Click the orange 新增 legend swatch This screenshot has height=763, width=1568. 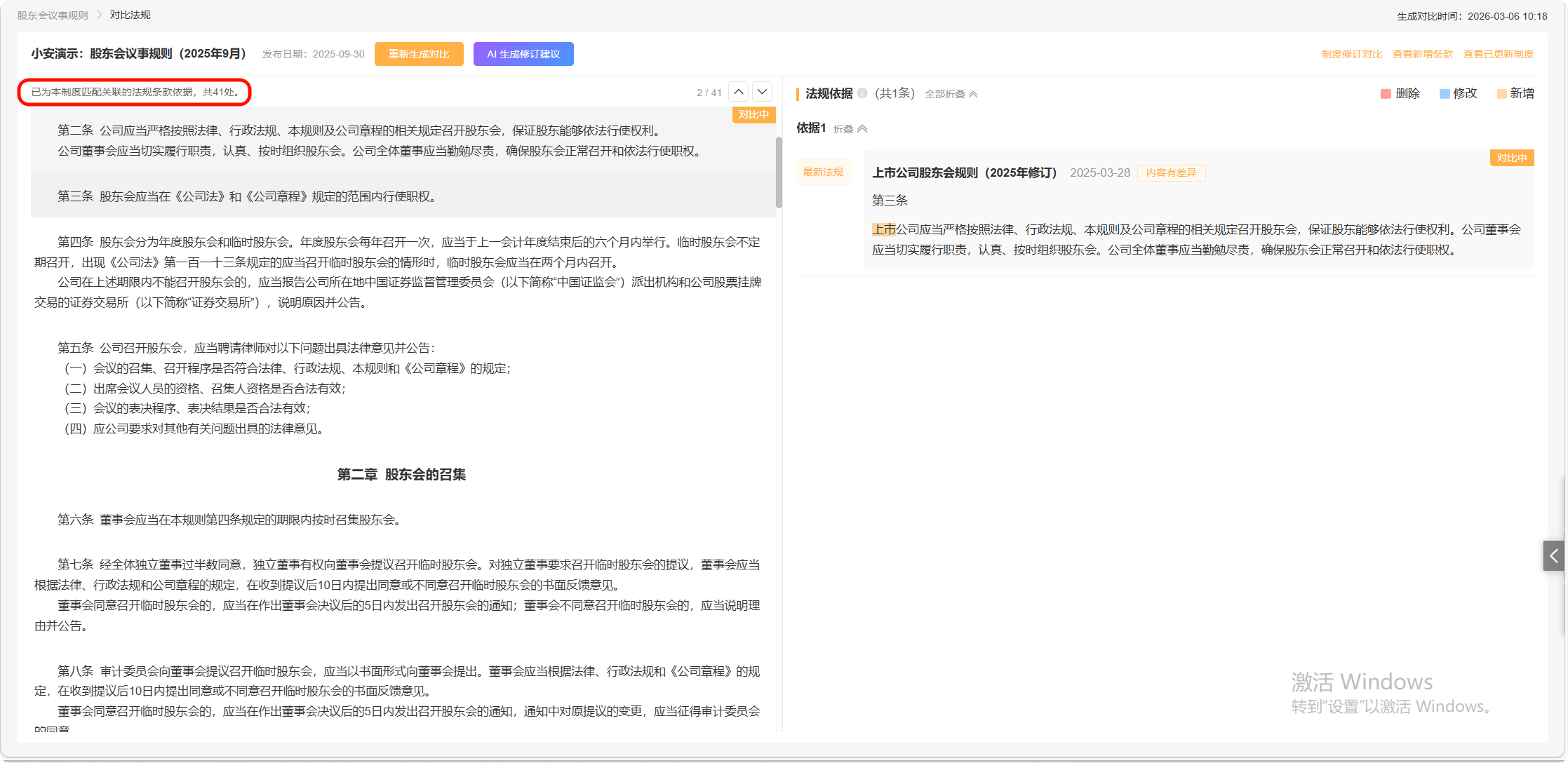(x=1501, y=94)
